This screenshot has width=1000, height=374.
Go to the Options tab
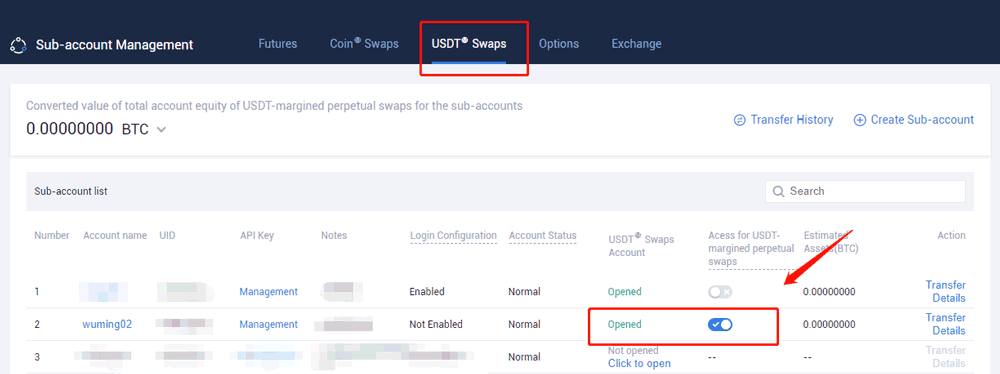click(x=559, y=44)
